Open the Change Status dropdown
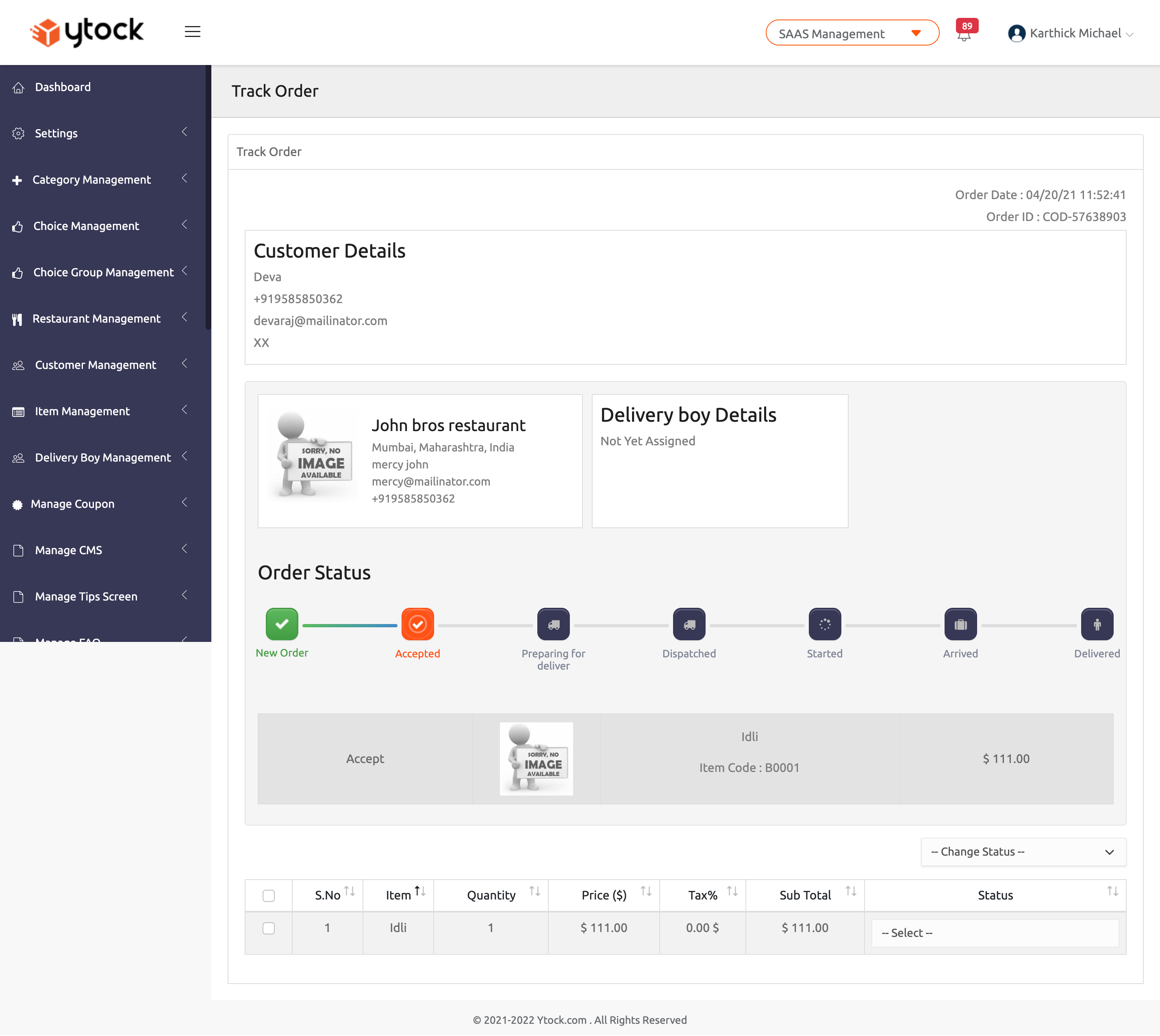 1023,852
